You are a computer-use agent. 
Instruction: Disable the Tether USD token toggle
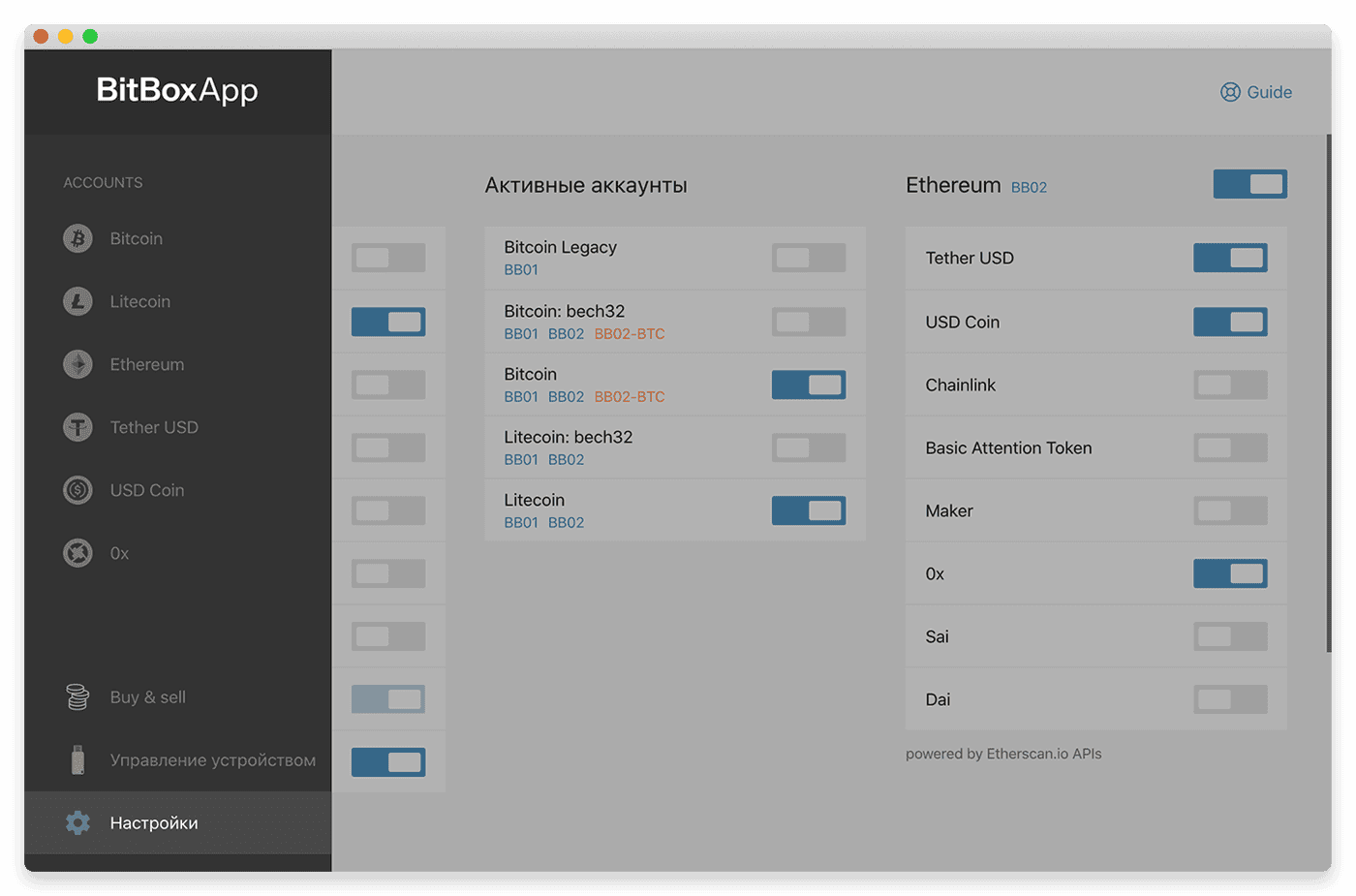click(1230, 258)
